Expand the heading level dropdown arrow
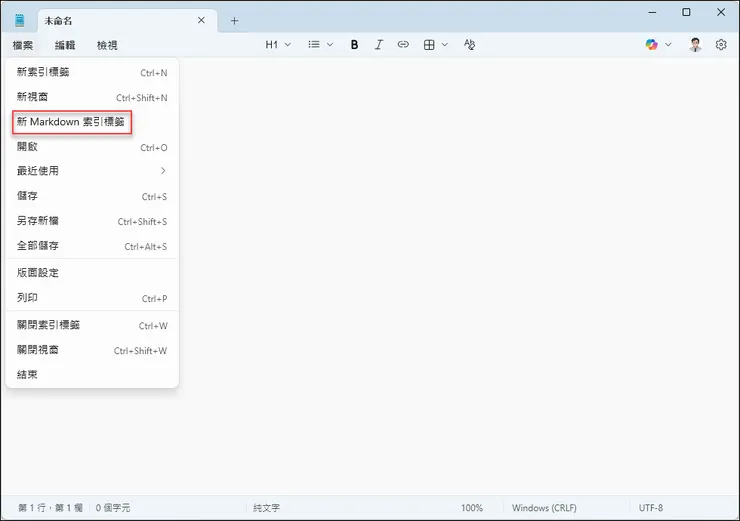This screenshot has height=521, width=740. (287, 45)
